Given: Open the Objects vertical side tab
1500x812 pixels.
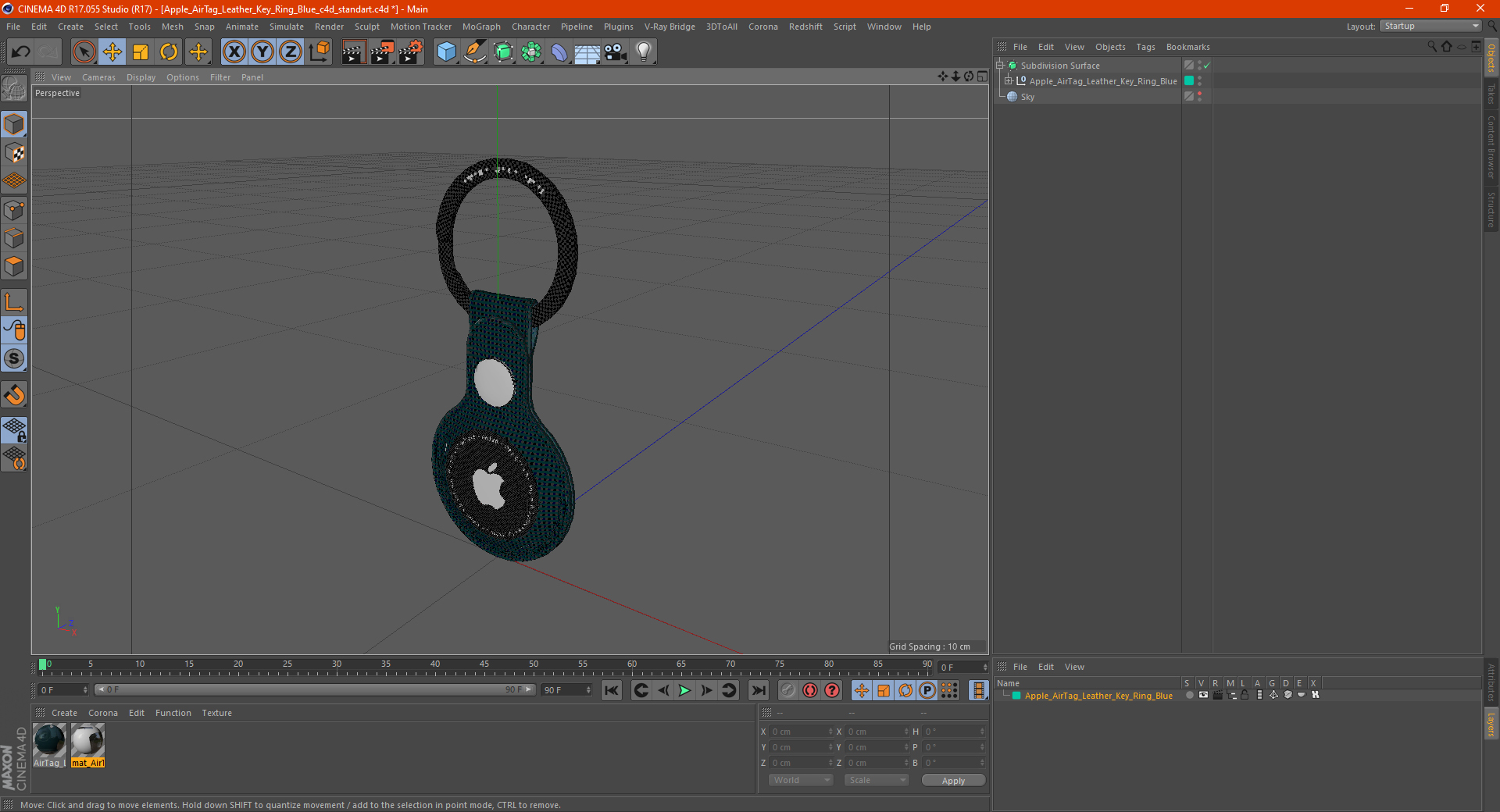Looking at the screenshot, I should (1491, 58).
